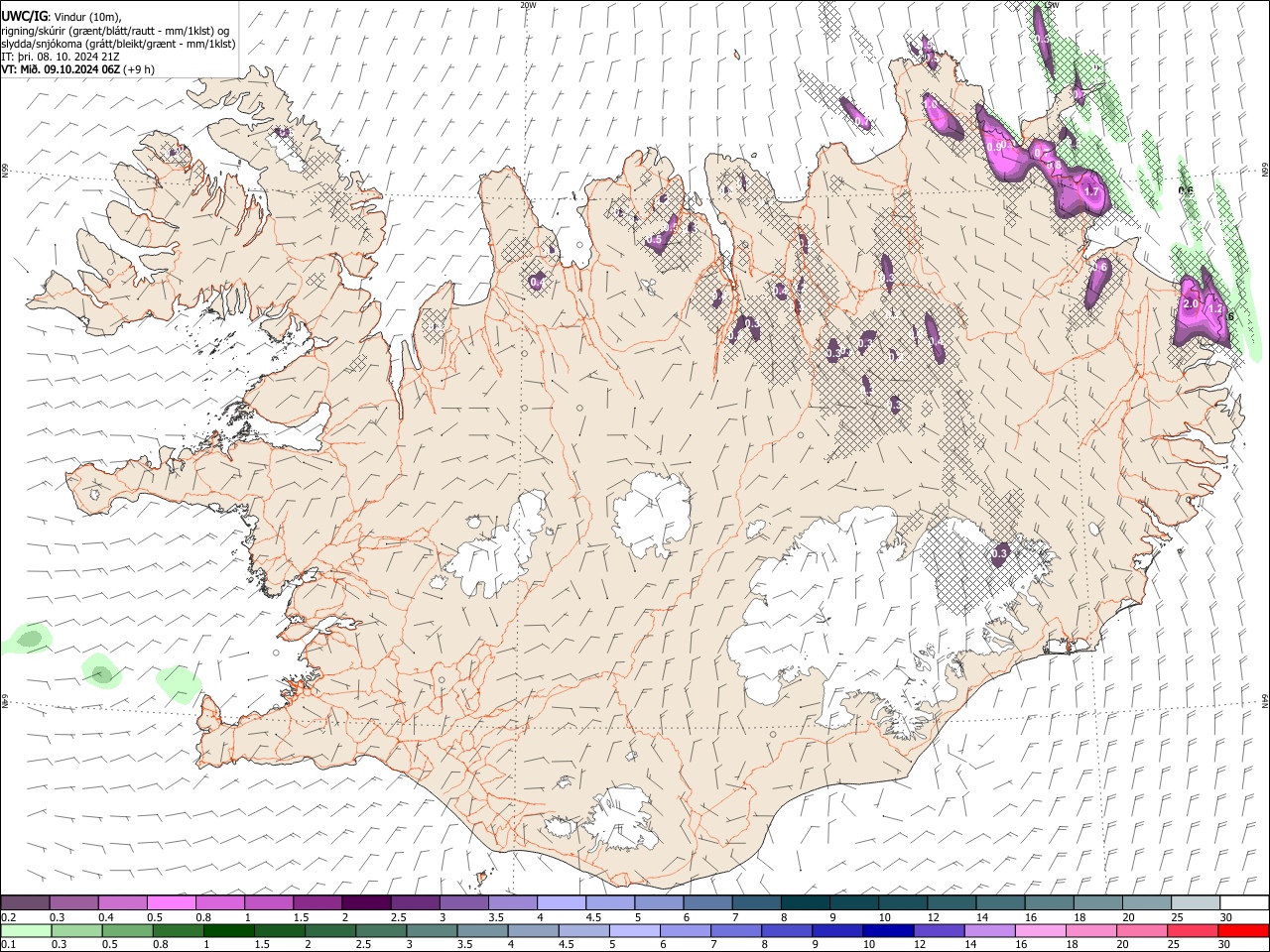Click the UWC/IG title in the header
The width and height of the screenshot is (1270, 952).
tap(24, 15)
